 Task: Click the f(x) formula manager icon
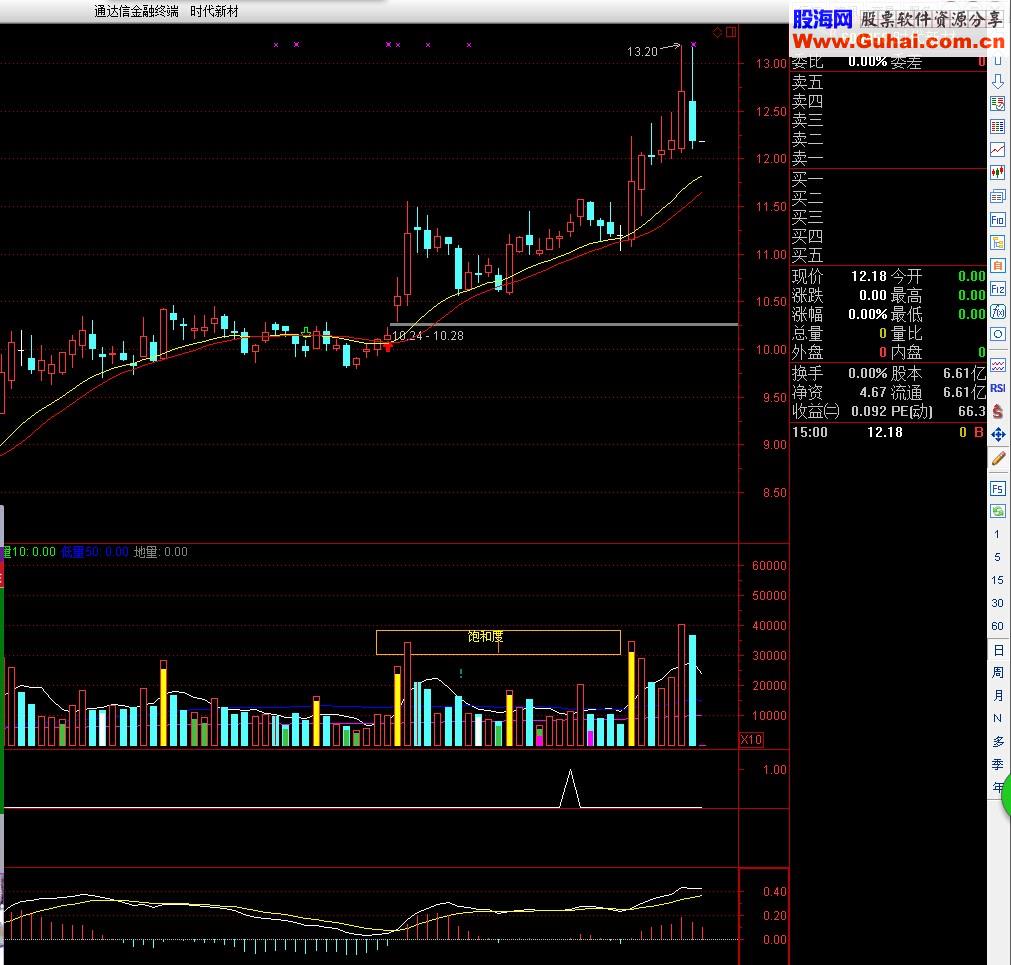tap(997, 312)
